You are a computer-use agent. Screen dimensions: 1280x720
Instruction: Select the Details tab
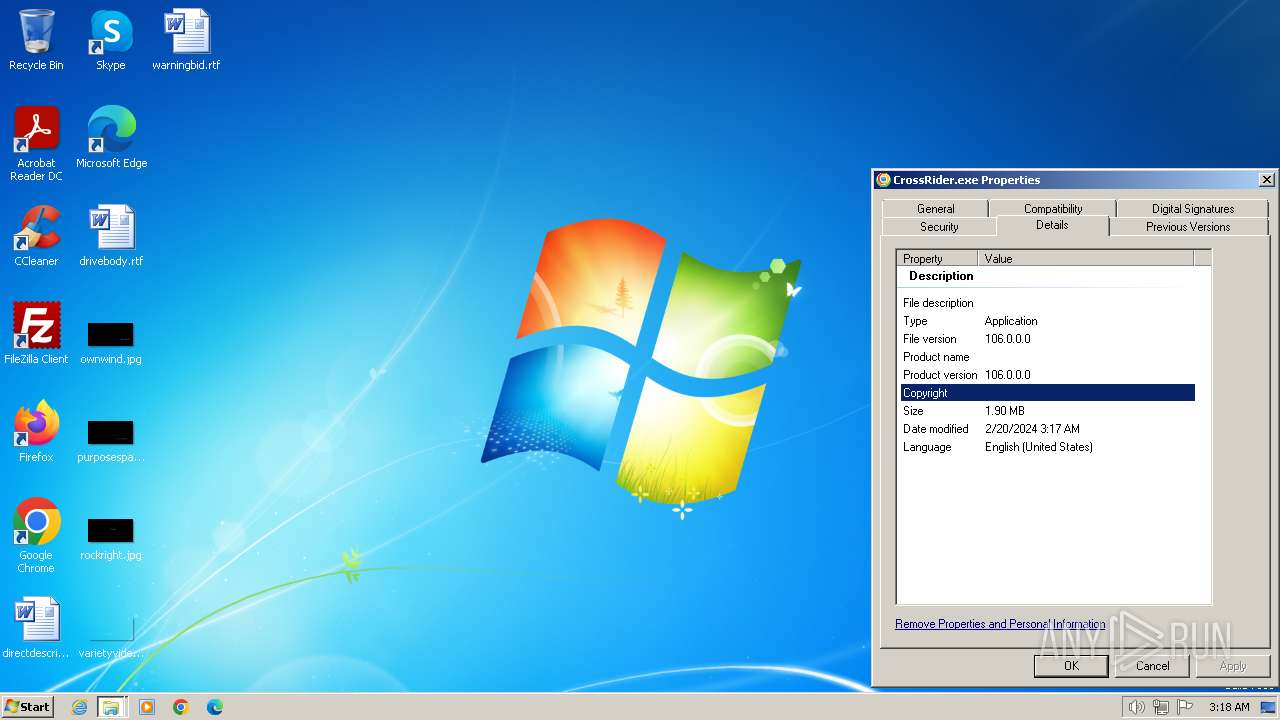click(1052, 225)
